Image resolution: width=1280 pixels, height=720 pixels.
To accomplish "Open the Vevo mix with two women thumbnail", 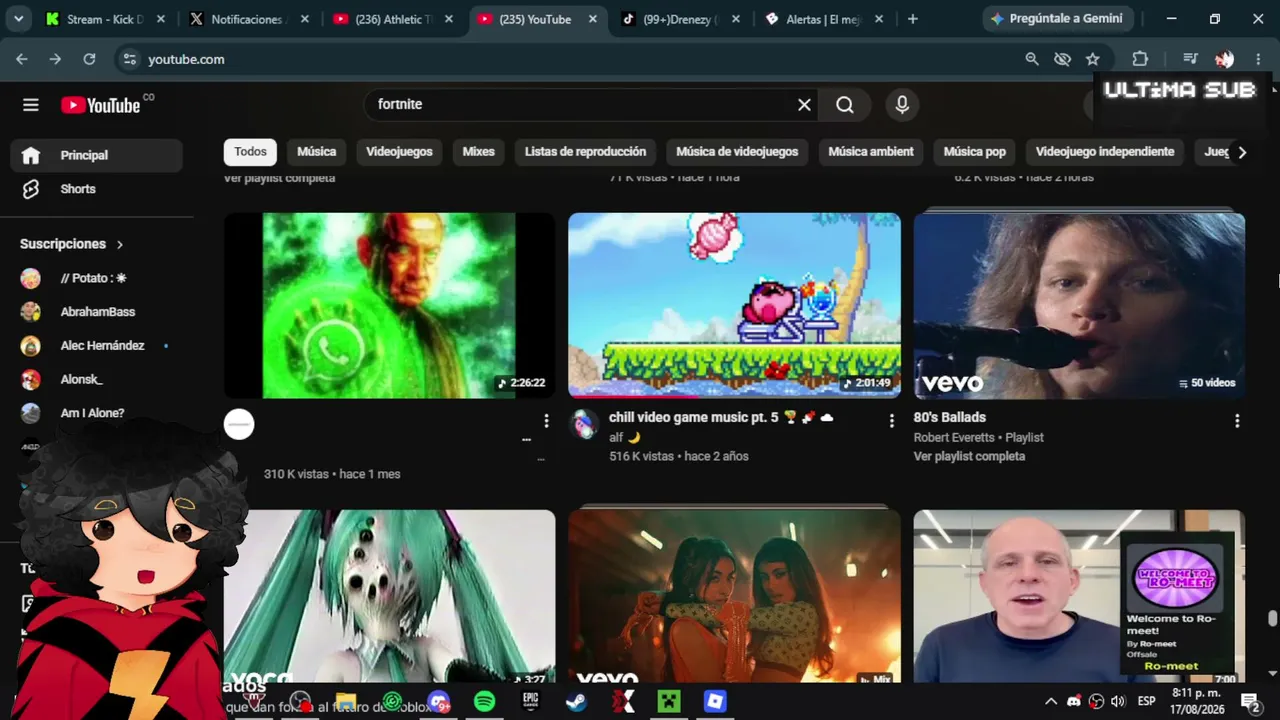I will (x=734, y=597).
